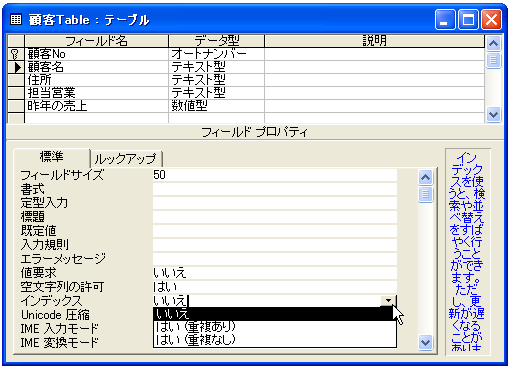This screenshot has width=510, height=367.
Task: Switch to the ルックアップ tab
Action: click(126, 159)
